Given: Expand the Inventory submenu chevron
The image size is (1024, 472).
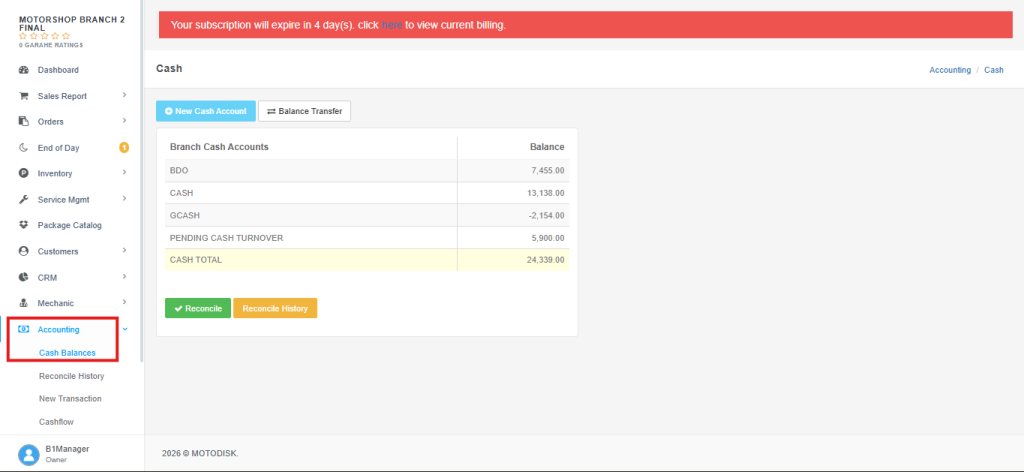Looking at the screenshot, I should (x=124, y=173).
